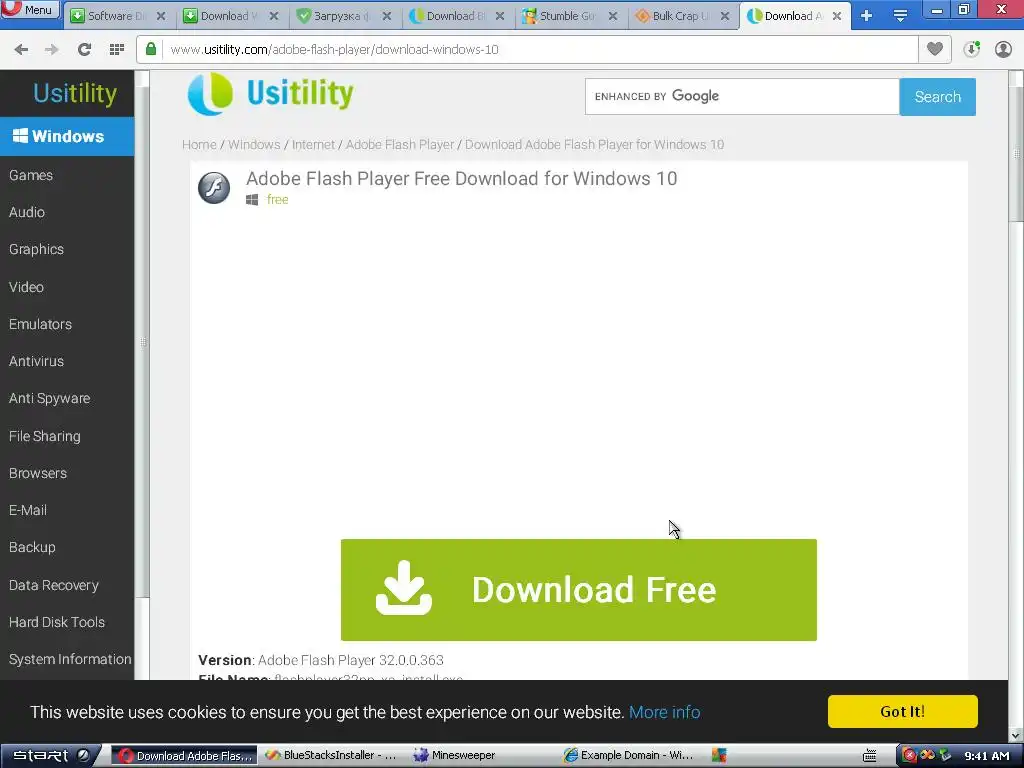This screenshot has width=1024, height=768.
Task: Dismiss cookie banner with Got It!
Action: [x=903, y=711]
